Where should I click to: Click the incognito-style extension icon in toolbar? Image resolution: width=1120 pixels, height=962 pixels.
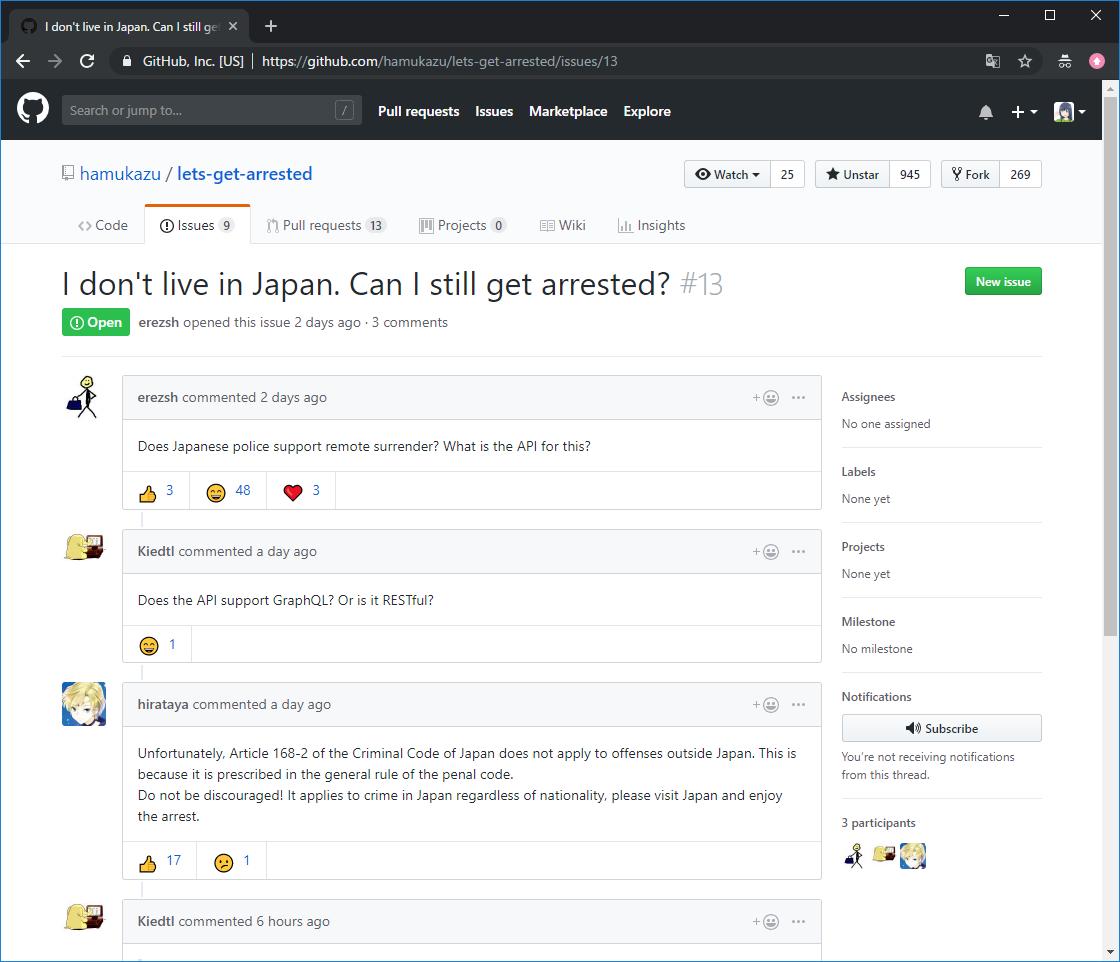(1064, 61)
